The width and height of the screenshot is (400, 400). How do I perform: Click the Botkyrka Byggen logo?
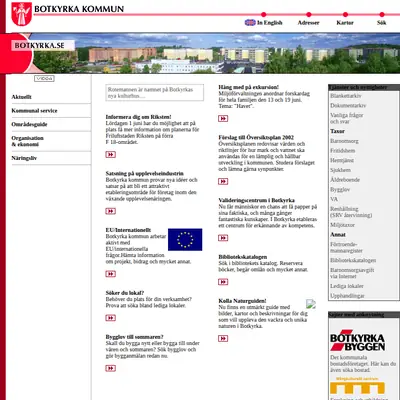pos(357,340)
